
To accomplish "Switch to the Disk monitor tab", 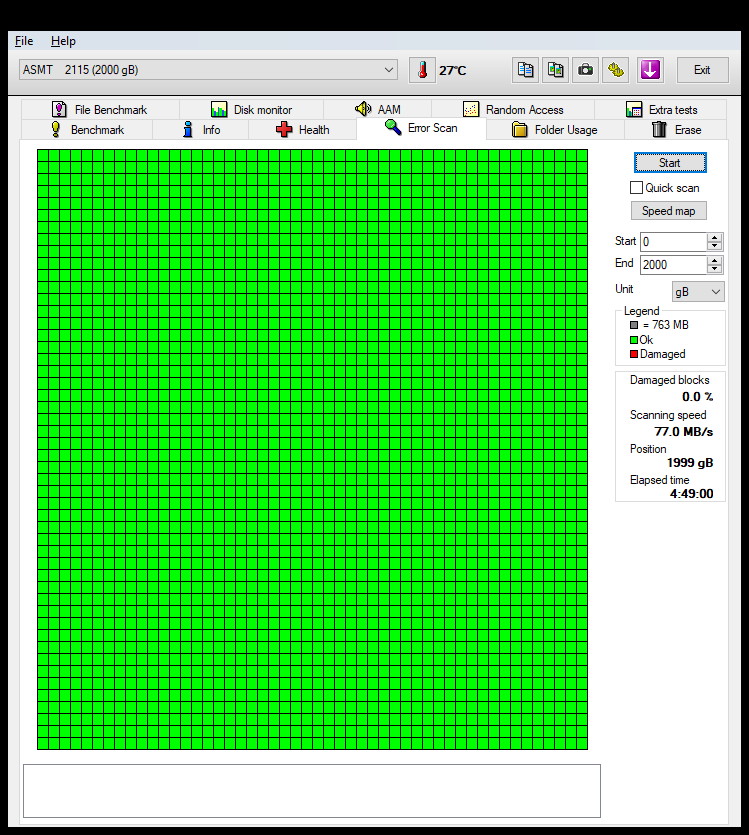I will click(x=251, y=109).
